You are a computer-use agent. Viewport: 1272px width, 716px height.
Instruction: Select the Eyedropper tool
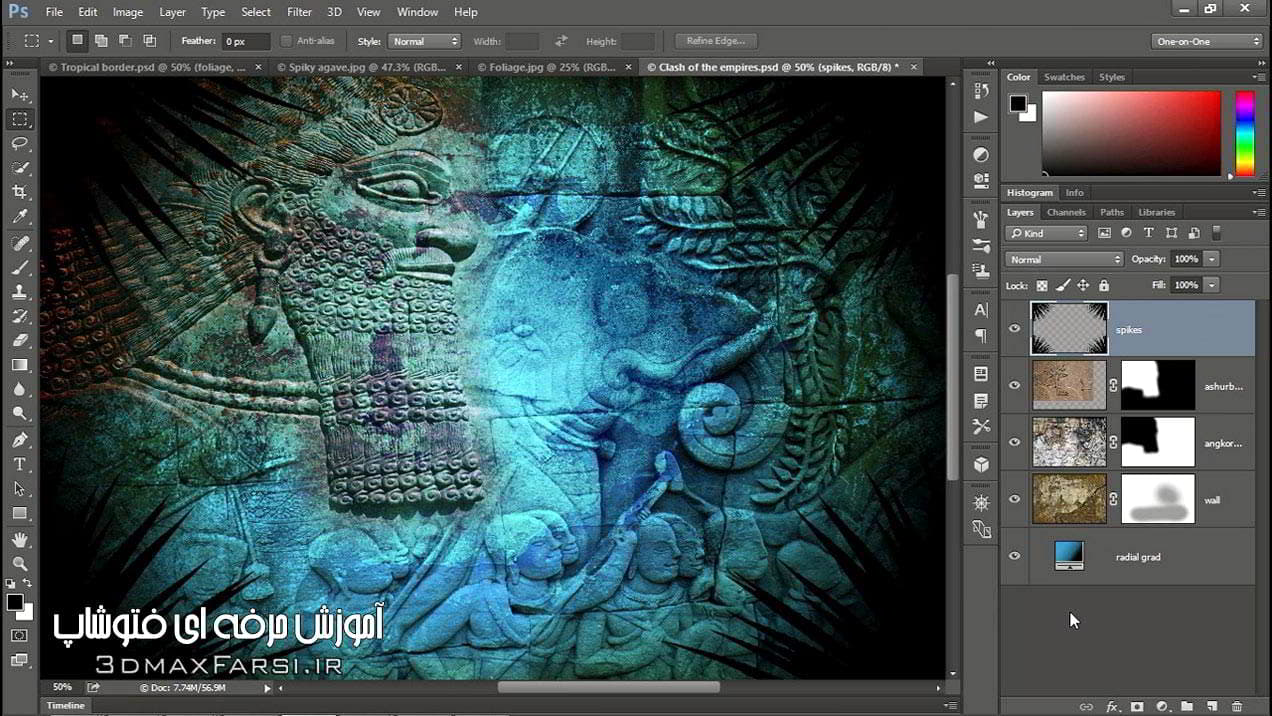[20, 217]
